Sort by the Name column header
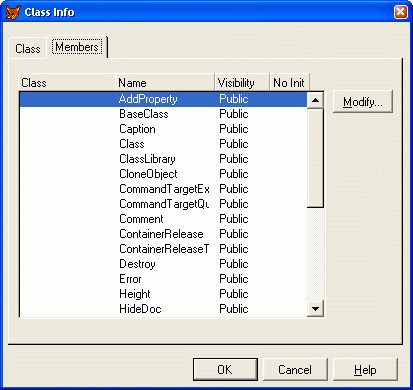 pyautogui.click(x=164, y=82)
